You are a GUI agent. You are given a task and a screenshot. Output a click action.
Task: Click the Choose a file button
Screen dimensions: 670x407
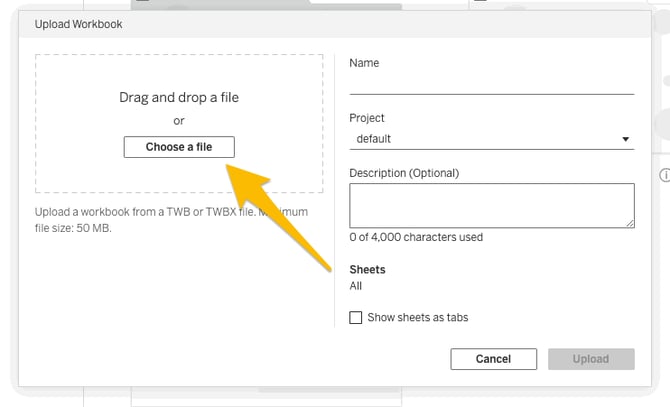coord(179,147)
